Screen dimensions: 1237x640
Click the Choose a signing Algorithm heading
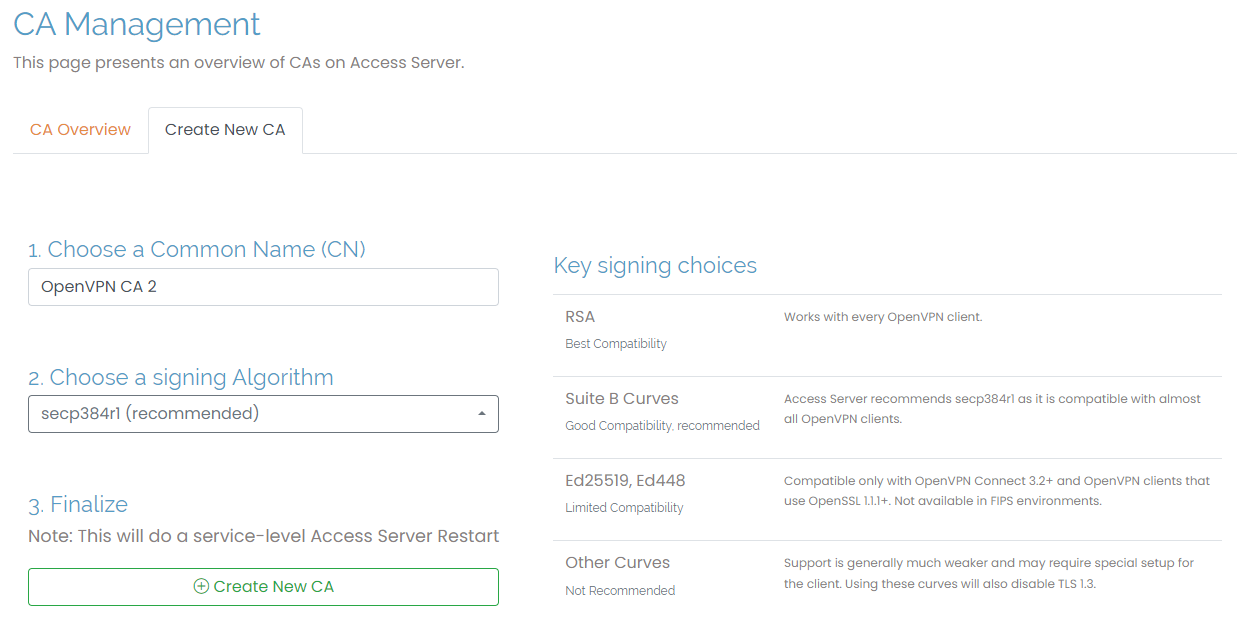click(x=181, y=377)
